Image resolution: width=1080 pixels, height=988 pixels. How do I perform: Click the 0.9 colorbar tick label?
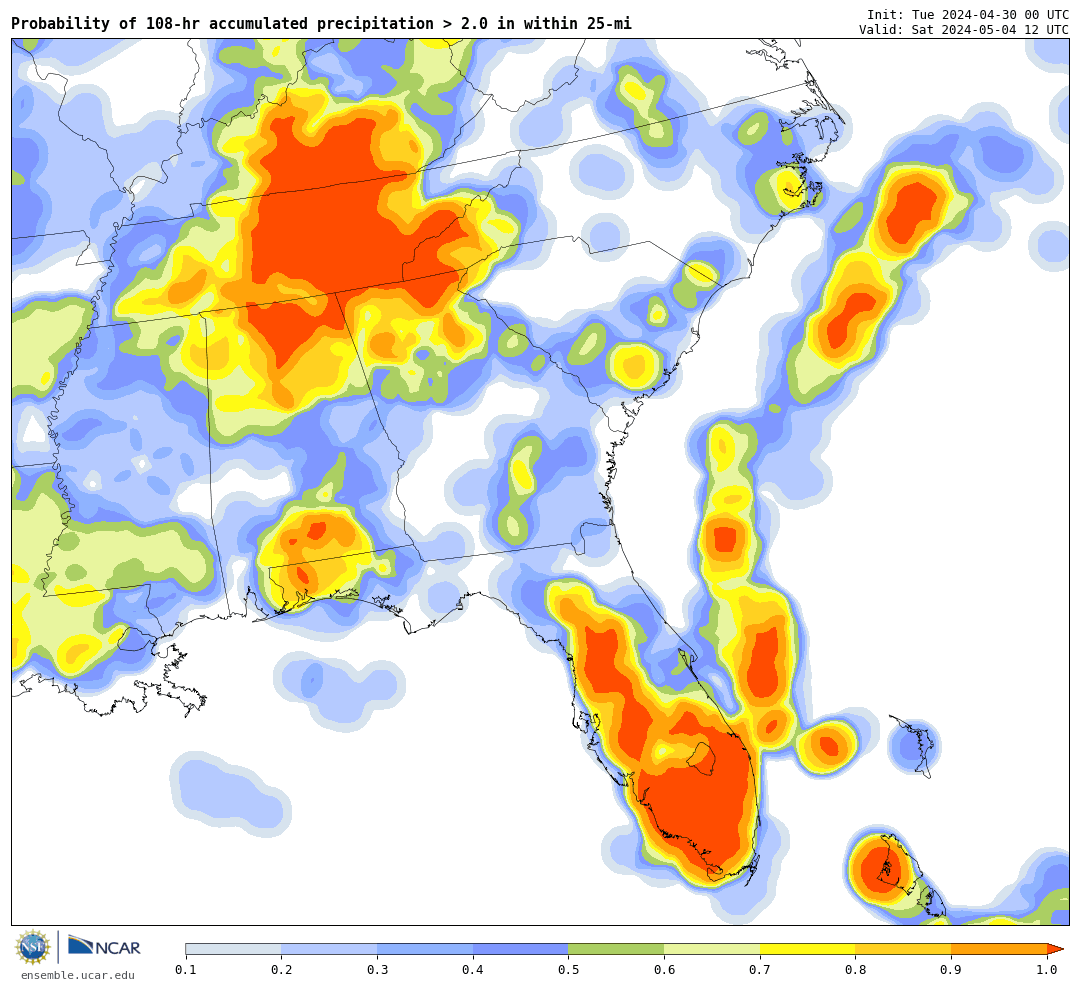(952, 970)
